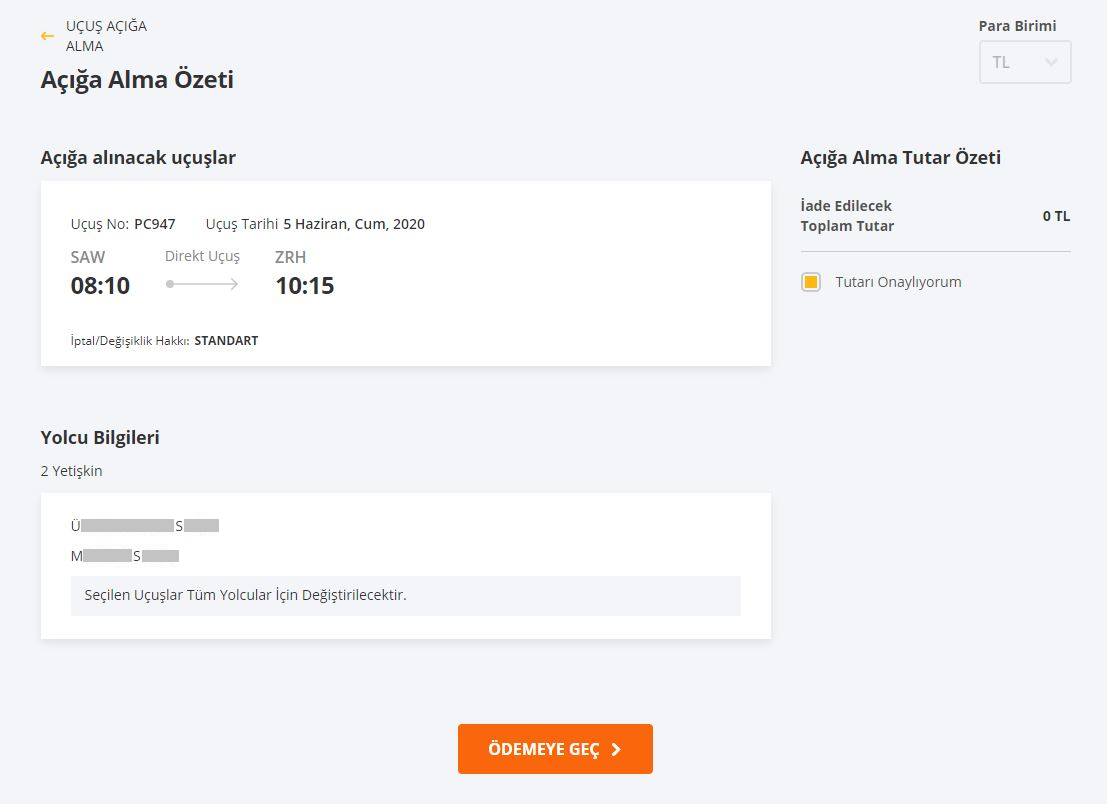Click the TL dropdown chevron arrow

(1051, 62)
